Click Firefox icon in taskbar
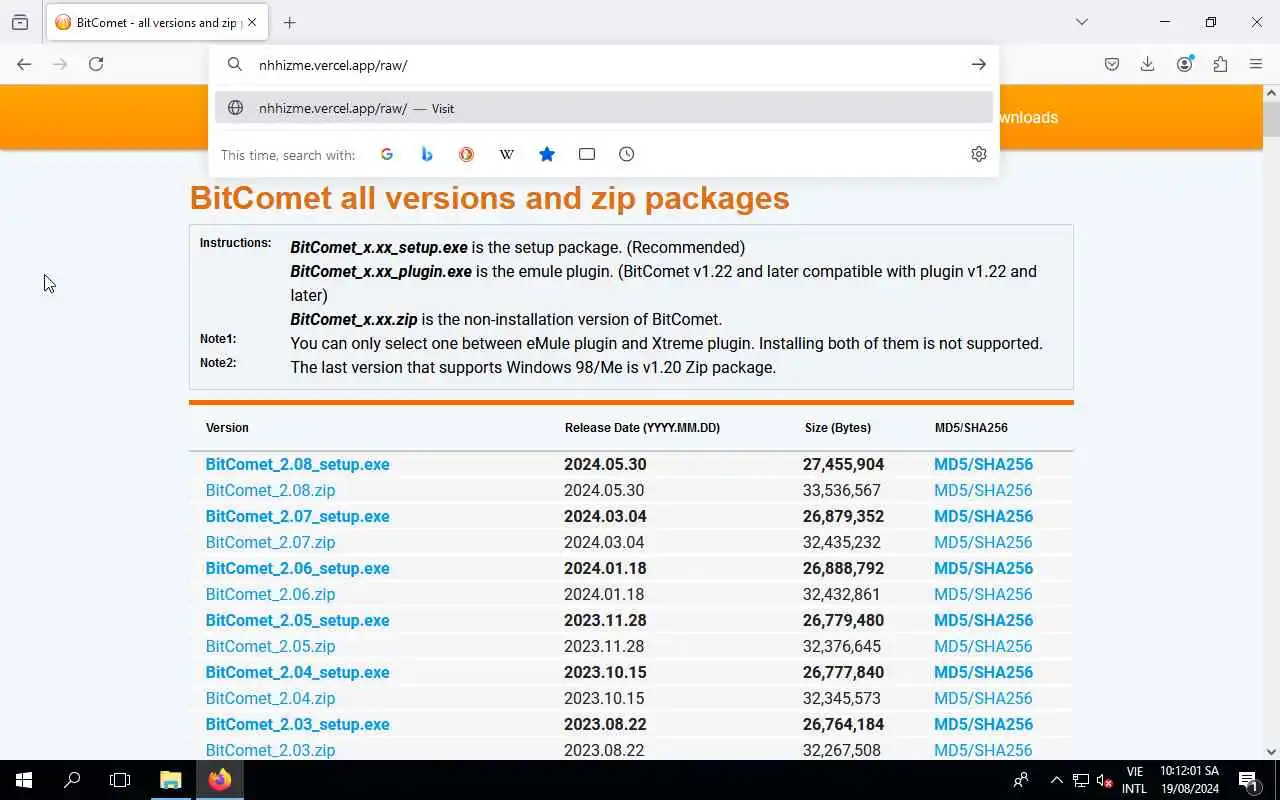The width and height of the screenshot is (1280, 800). pyautogui.click(x=220, y=780)
